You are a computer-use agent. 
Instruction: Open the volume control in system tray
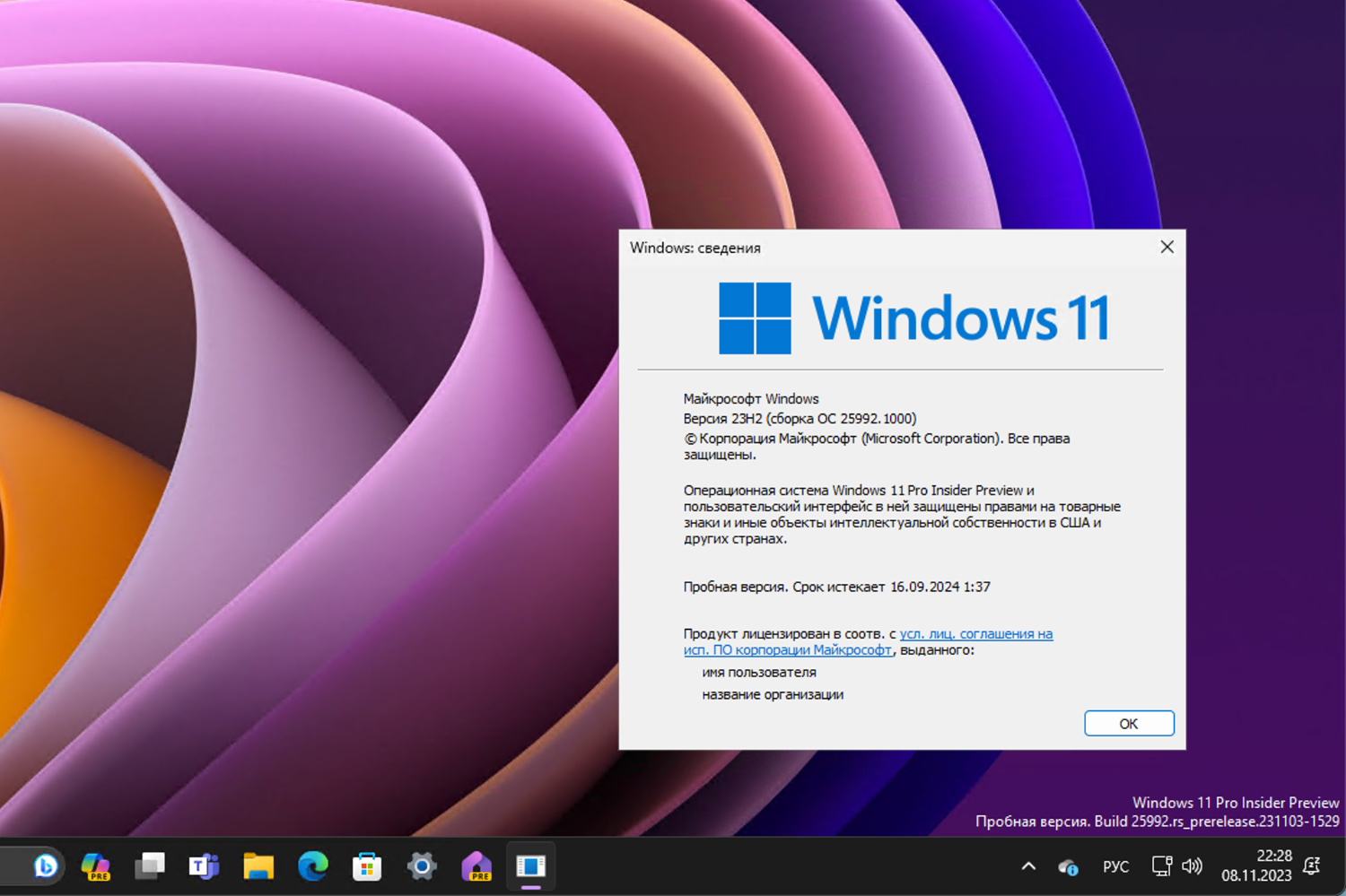pyautogui.click(x=1193, y=866)
